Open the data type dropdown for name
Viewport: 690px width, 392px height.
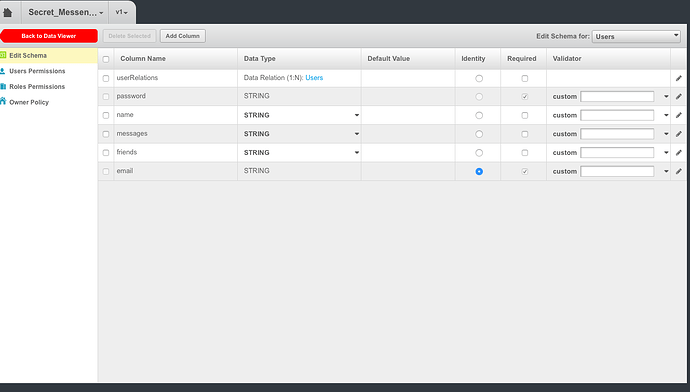pos(301,115)
